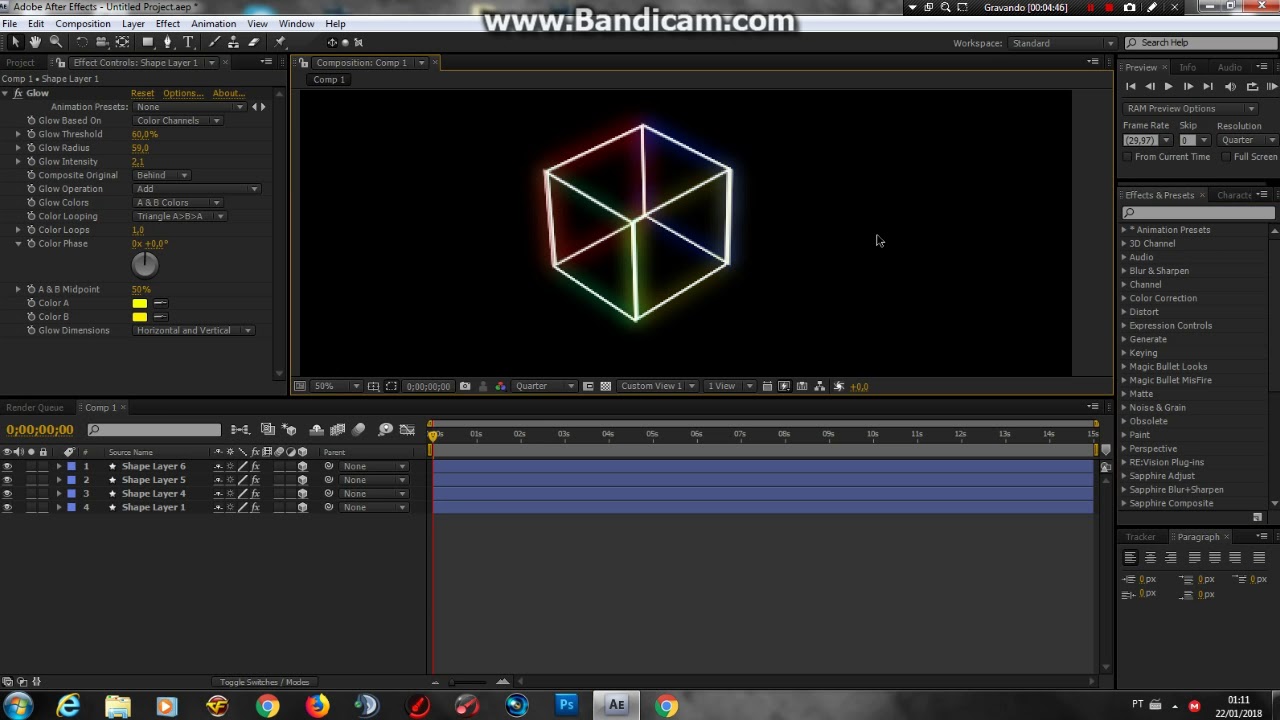Image resolution: width=1280 pixels, height=720 pixels.
Task: Click the Toggle Switches / Modes button
Action: tap(264, 682)
